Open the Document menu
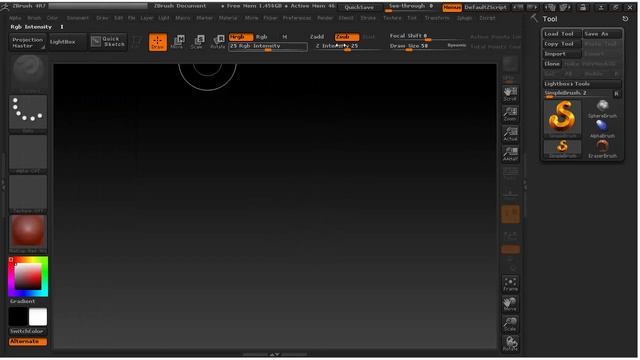This screenshot has width=640, height=360. point(78,18)
